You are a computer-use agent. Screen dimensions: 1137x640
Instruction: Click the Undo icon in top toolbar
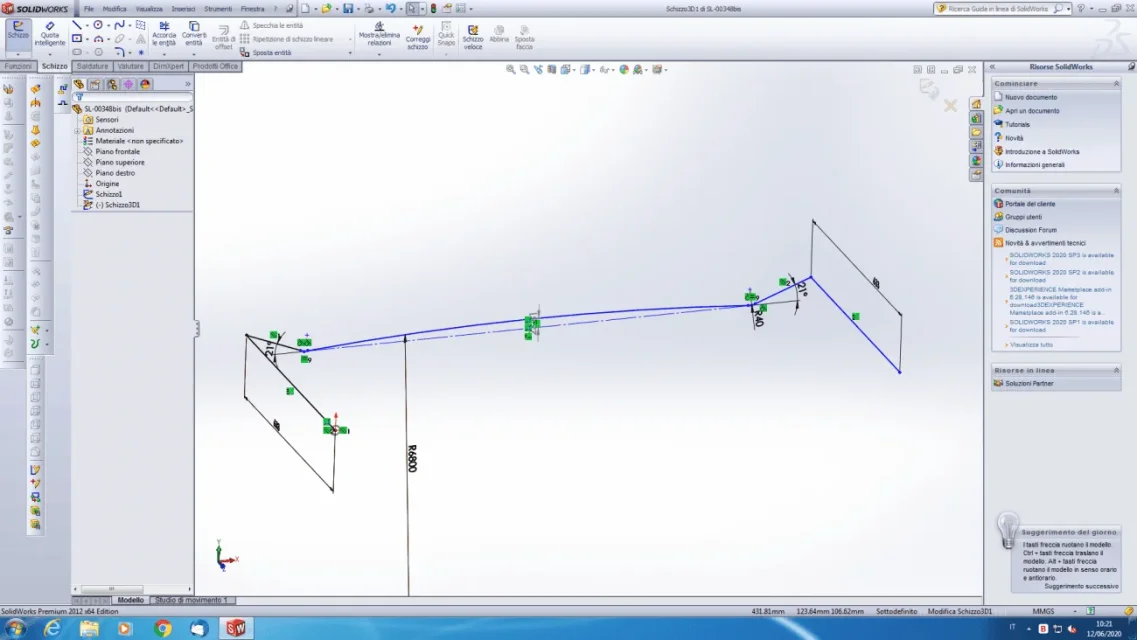pos(391,9)
